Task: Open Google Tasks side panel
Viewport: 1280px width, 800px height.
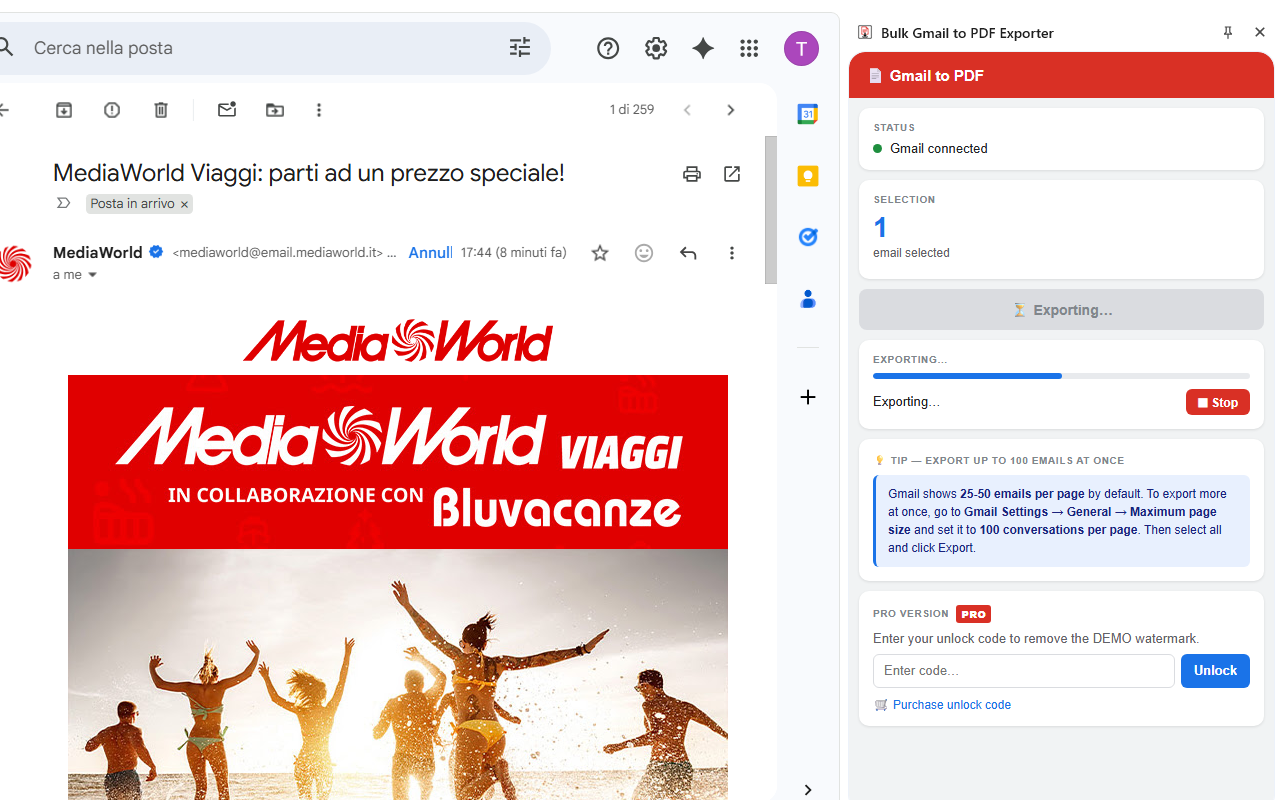Action: click(808, 237)
